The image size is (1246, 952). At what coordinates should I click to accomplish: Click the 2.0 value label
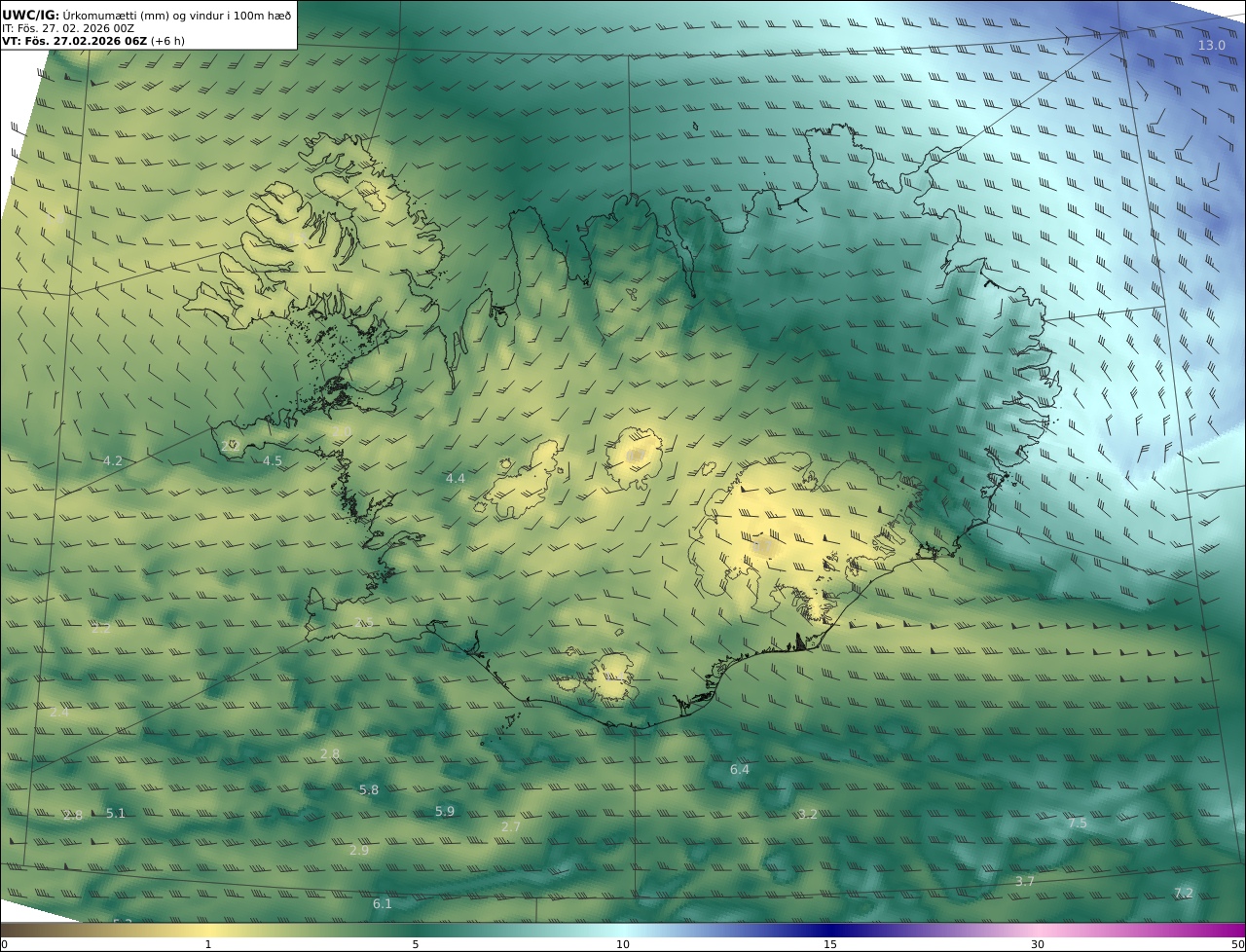click(341, 430)
